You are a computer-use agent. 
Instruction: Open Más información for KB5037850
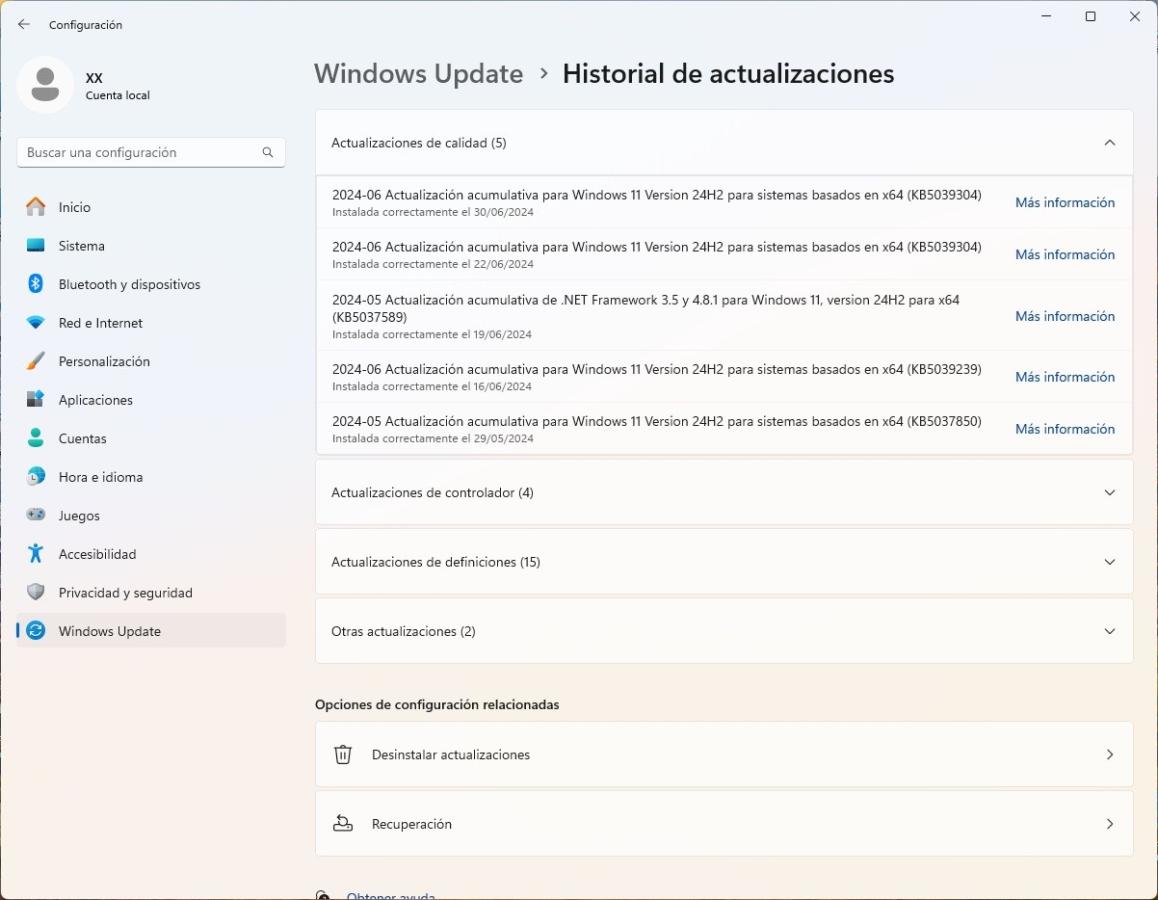[1065, 429]
